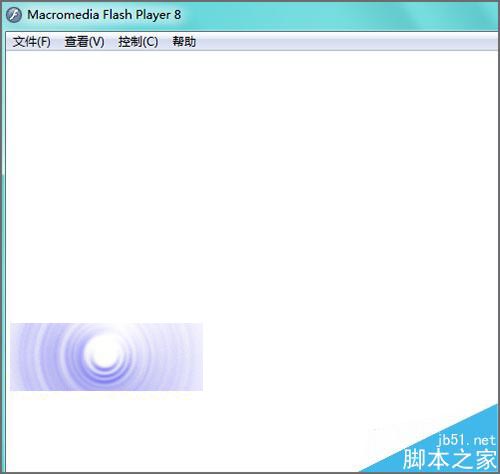Open the 查看(V) menu

(84, 42)
